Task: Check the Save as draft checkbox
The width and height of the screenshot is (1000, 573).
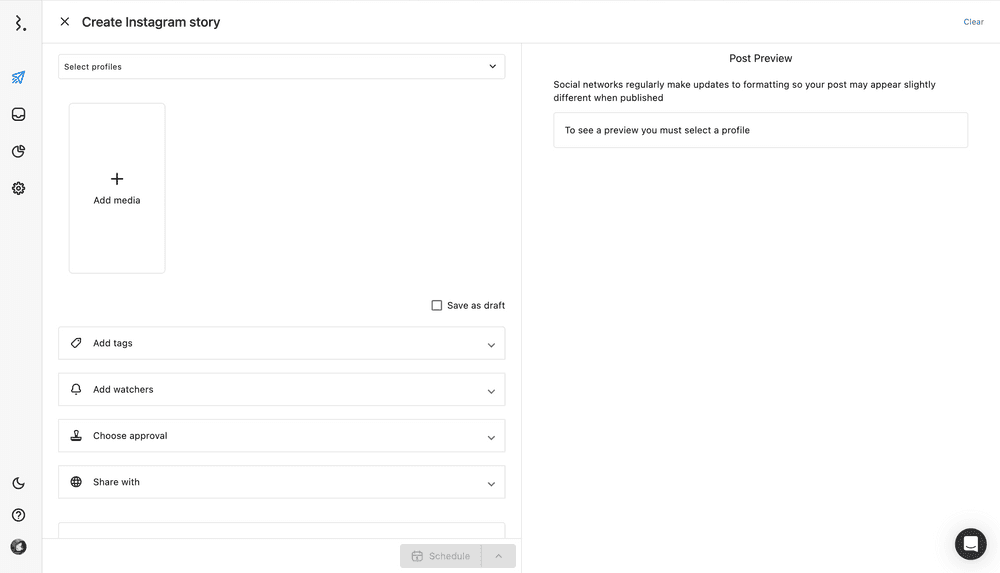Action: (x=437, y=305)
